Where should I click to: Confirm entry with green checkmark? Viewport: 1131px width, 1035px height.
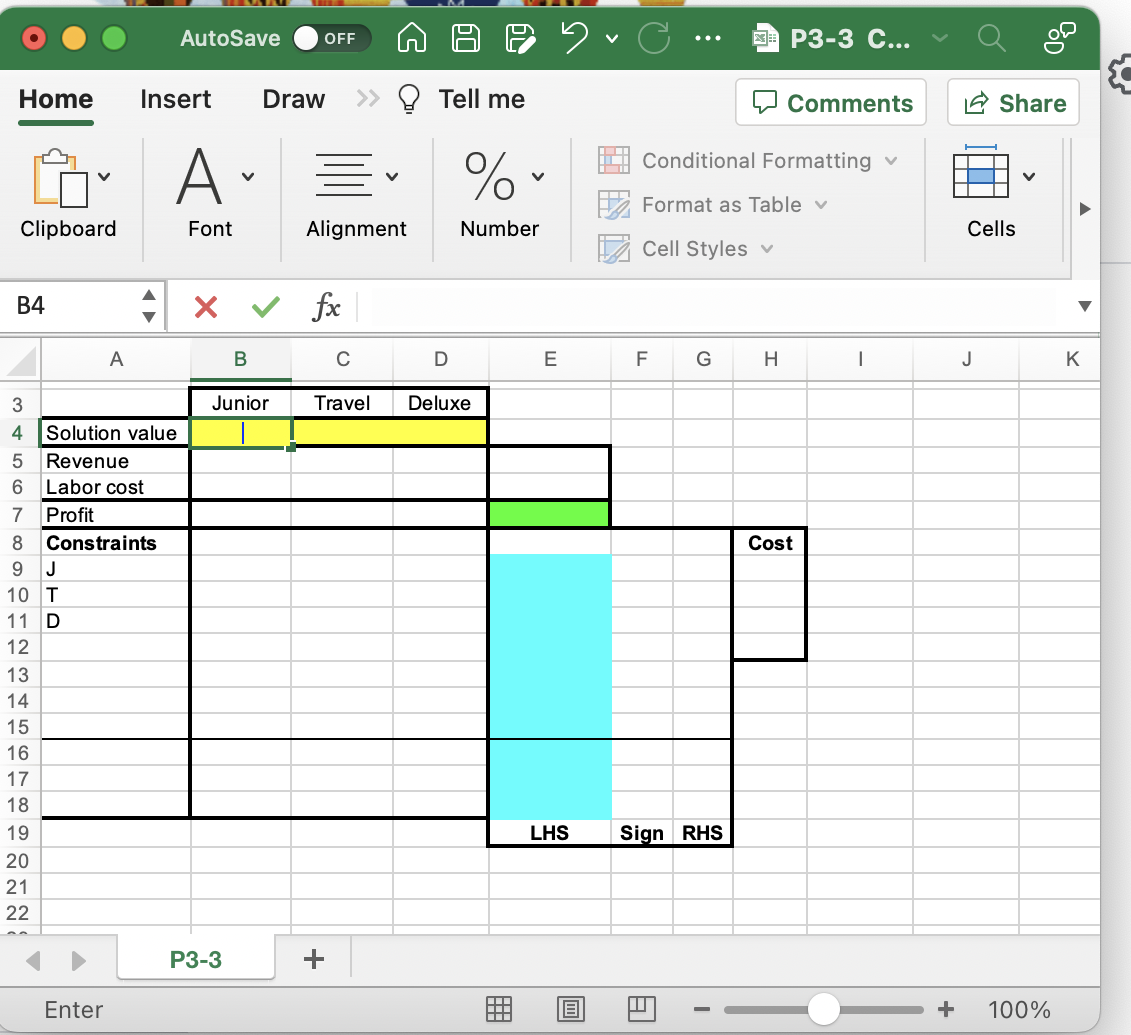pos(265,307)
